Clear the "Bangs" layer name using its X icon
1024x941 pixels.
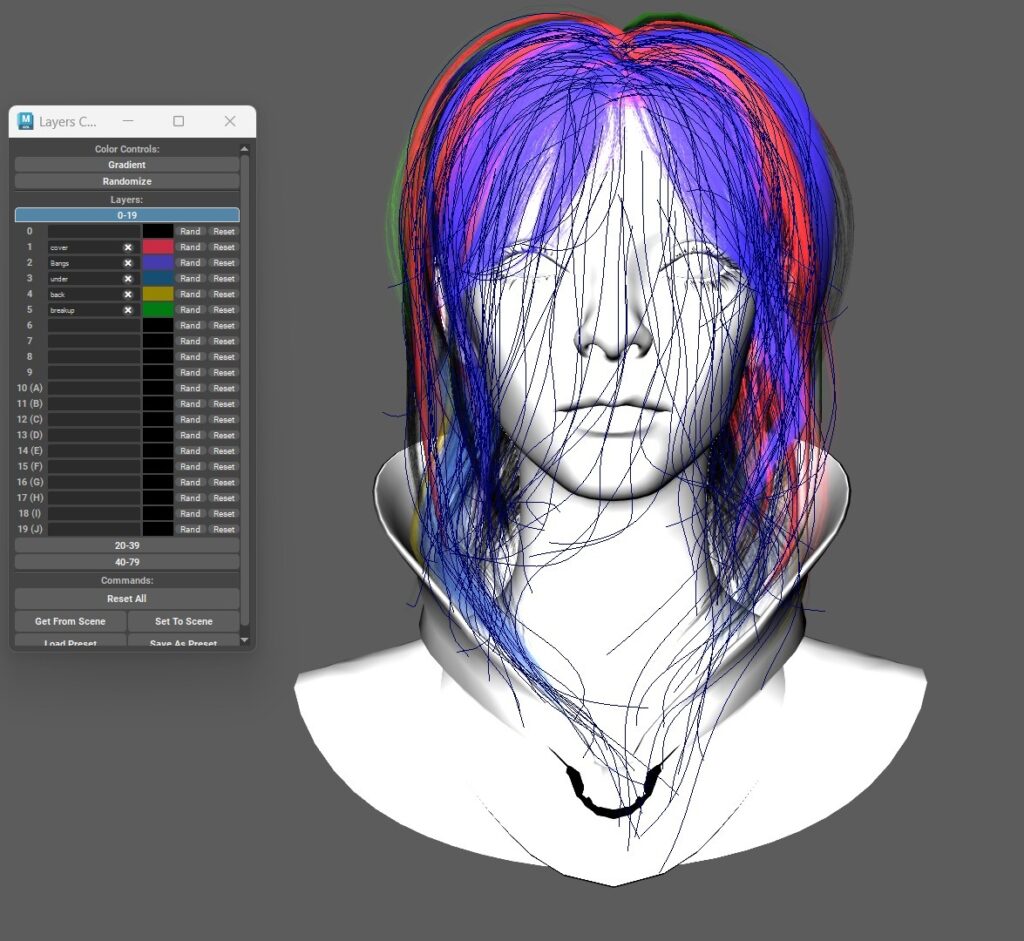[127, 262]
